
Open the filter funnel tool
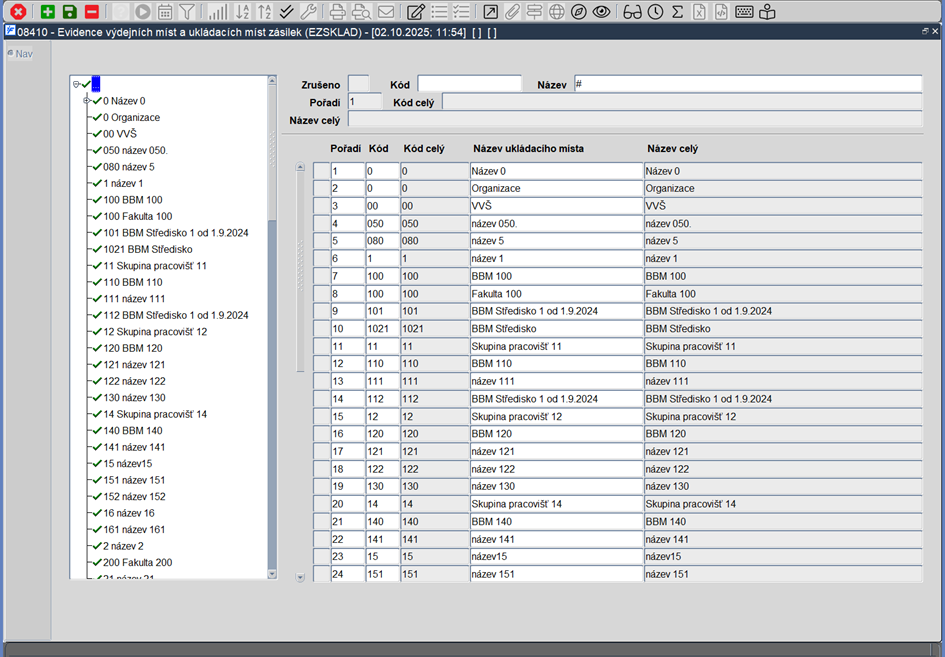[x=187, y=12]
